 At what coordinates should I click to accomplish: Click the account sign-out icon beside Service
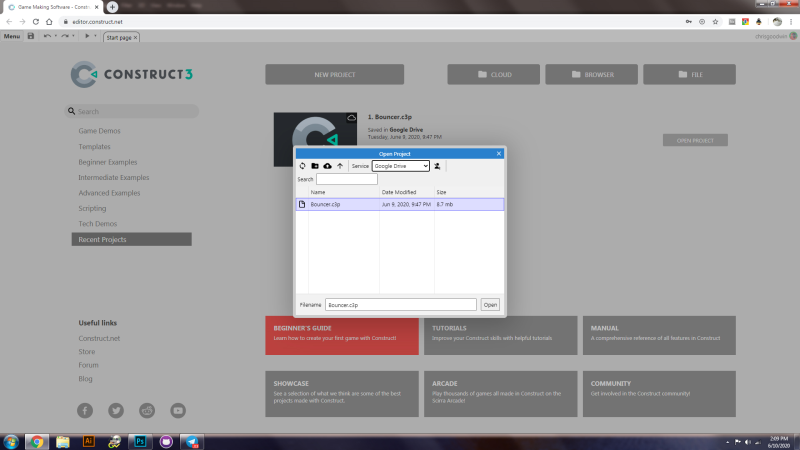click(437, 166)
